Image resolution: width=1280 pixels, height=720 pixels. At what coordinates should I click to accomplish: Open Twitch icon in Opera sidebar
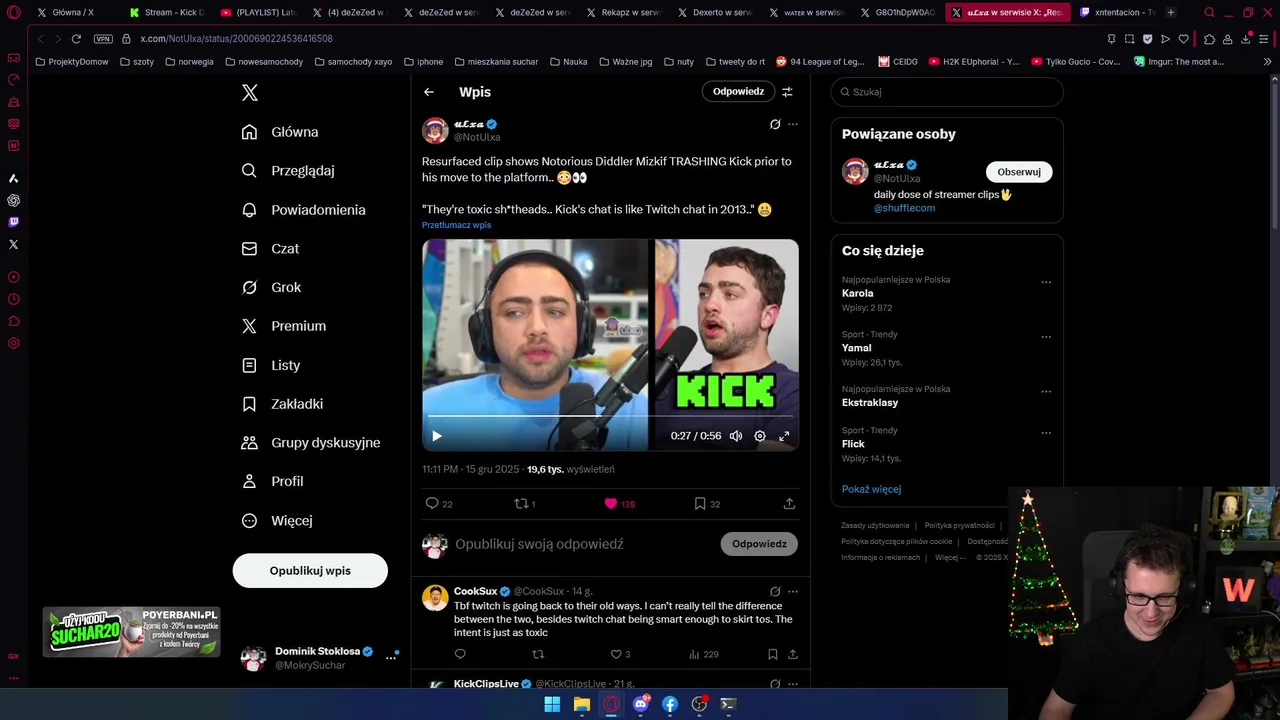point(13,222)
